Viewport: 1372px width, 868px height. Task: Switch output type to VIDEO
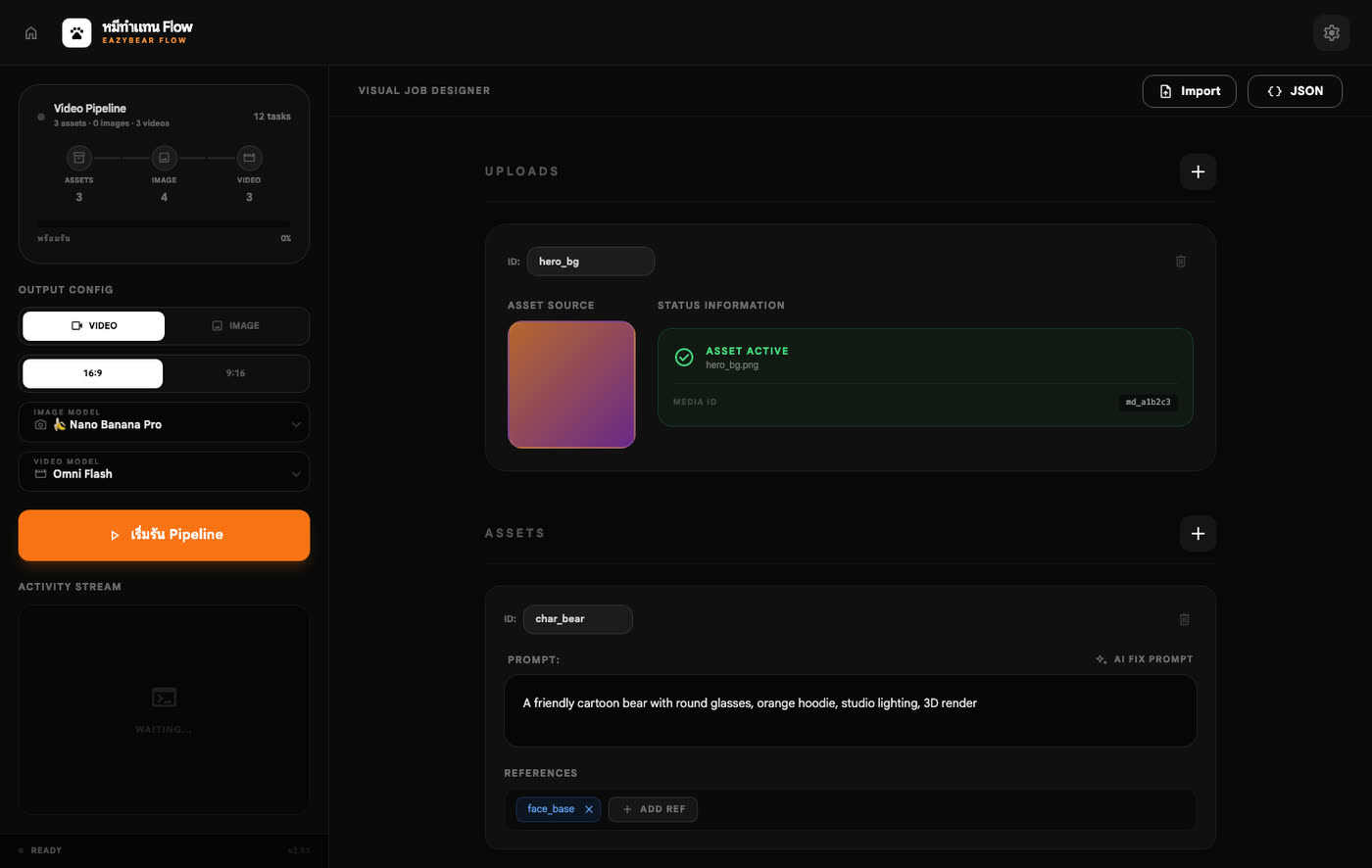(x=94, y=326)
